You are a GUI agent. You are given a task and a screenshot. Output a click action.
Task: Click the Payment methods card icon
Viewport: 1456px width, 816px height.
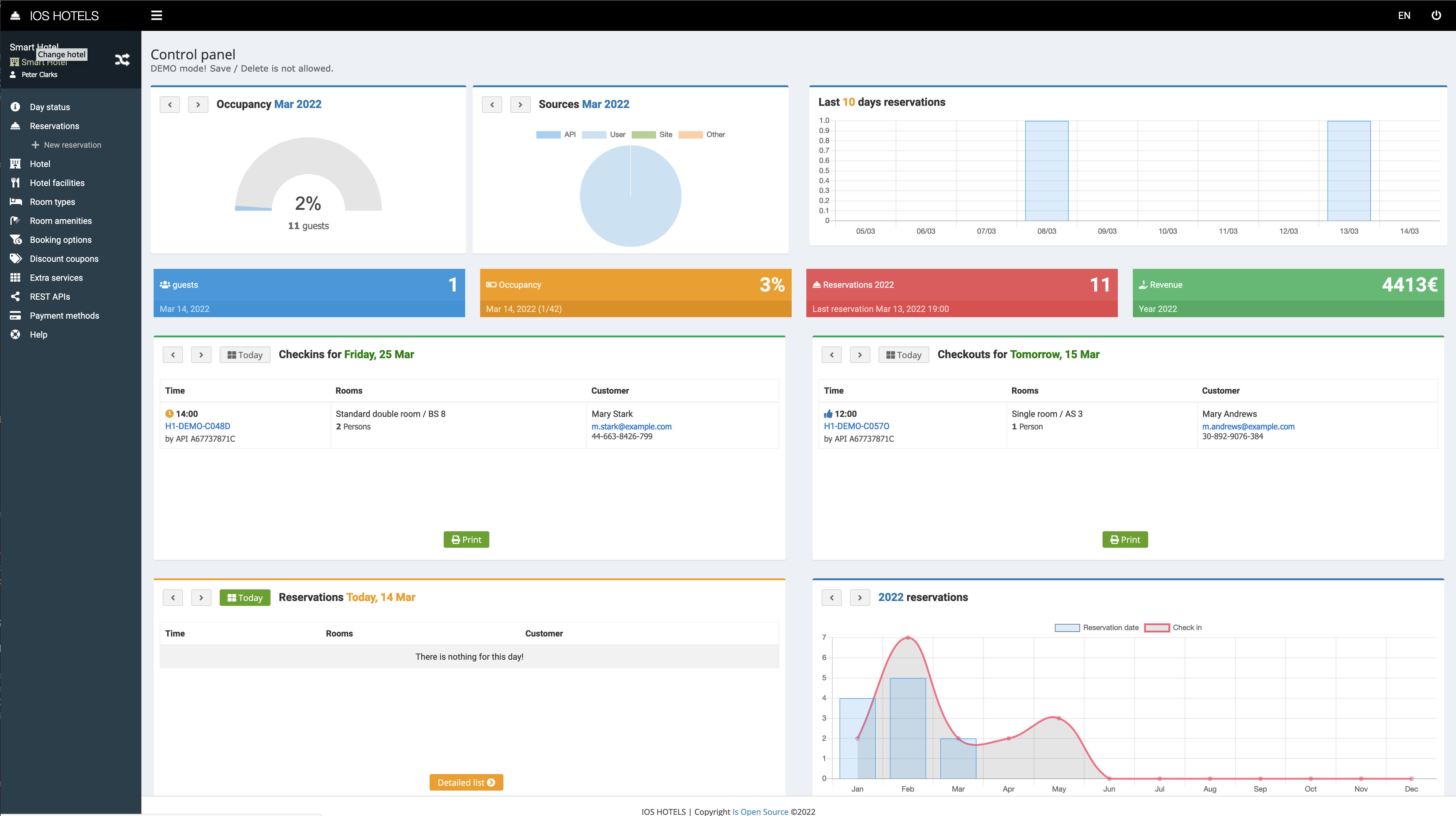(15, 315)
